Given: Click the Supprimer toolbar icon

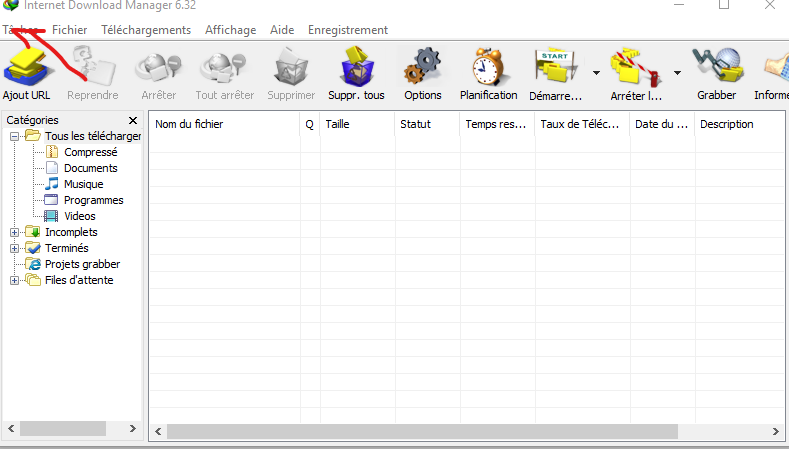Looking at the screenshot, I should 291,67.
